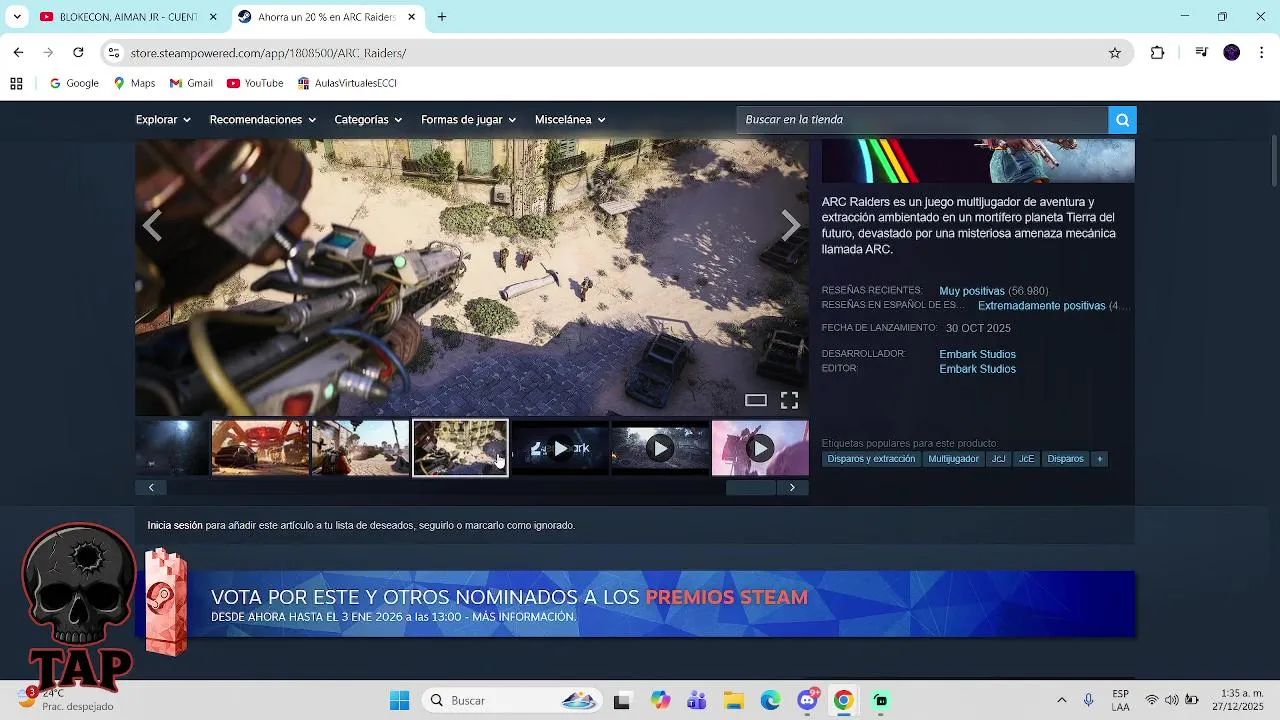Reload the page

point(78,53)
